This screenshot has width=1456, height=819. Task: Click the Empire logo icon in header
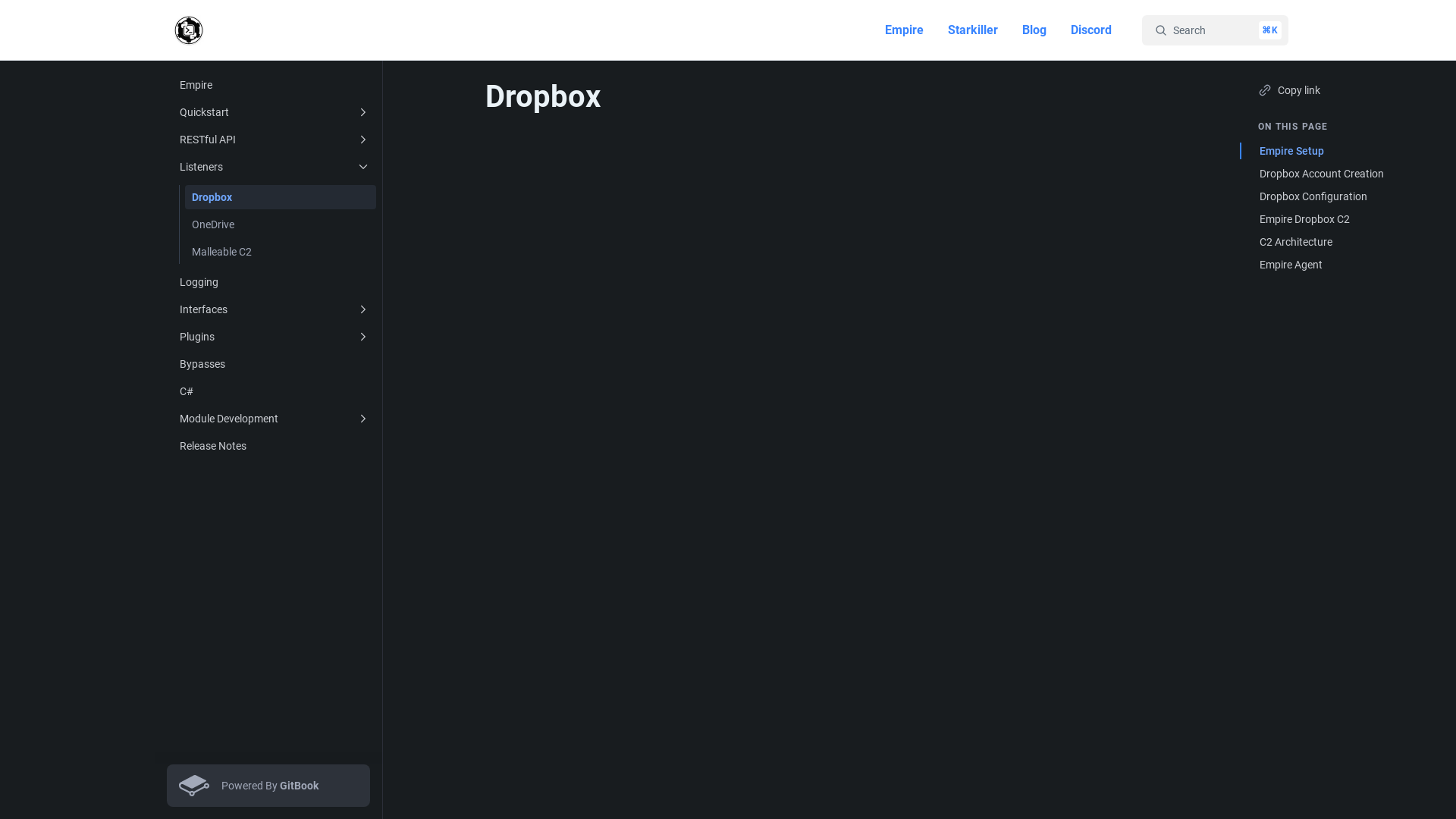[x=189, y=30]
